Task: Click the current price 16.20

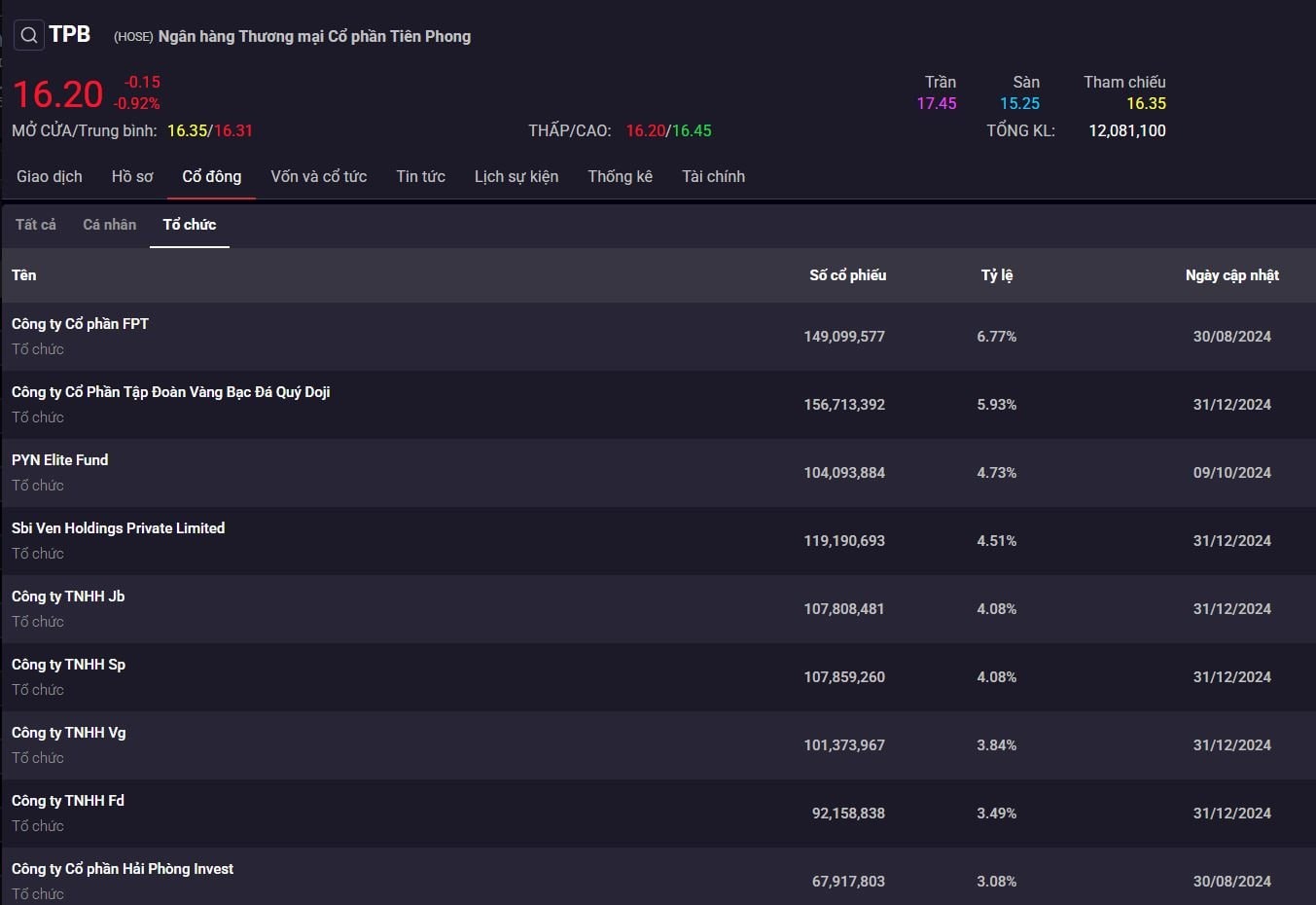Action: [x=57, y=94]
